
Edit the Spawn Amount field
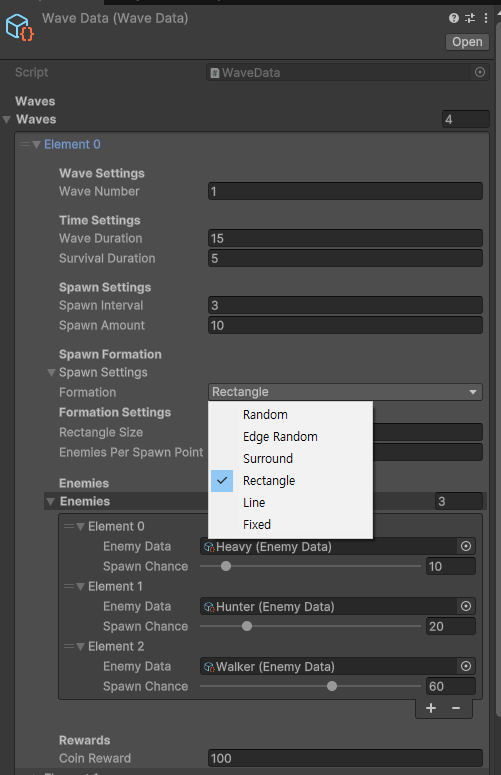[345, 325]
